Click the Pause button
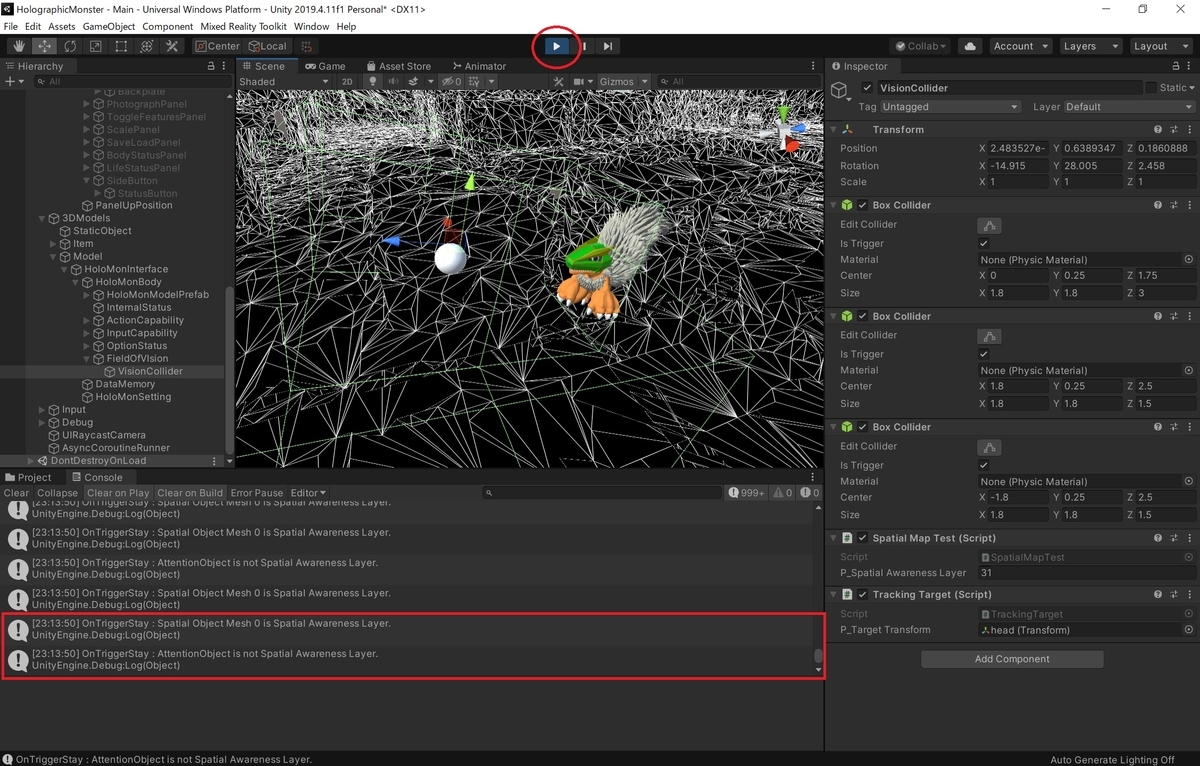The height and width of the screenshot is (766, 1200). [583, 46]
